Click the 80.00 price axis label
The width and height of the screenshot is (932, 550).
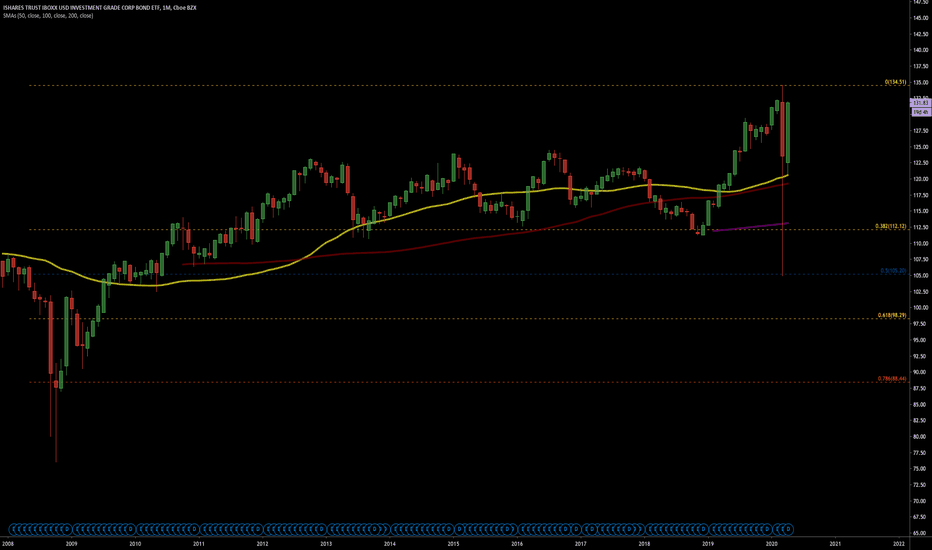(x=921, y=436)
